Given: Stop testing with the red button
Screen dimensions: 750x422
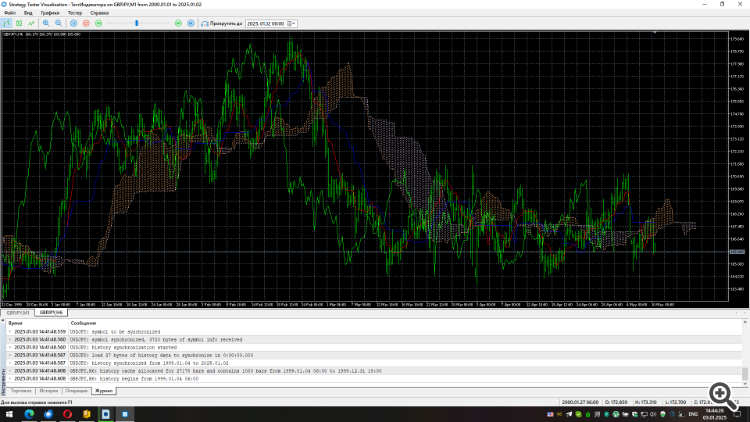Looking at the screenshot, I should (x=86, y=23).
